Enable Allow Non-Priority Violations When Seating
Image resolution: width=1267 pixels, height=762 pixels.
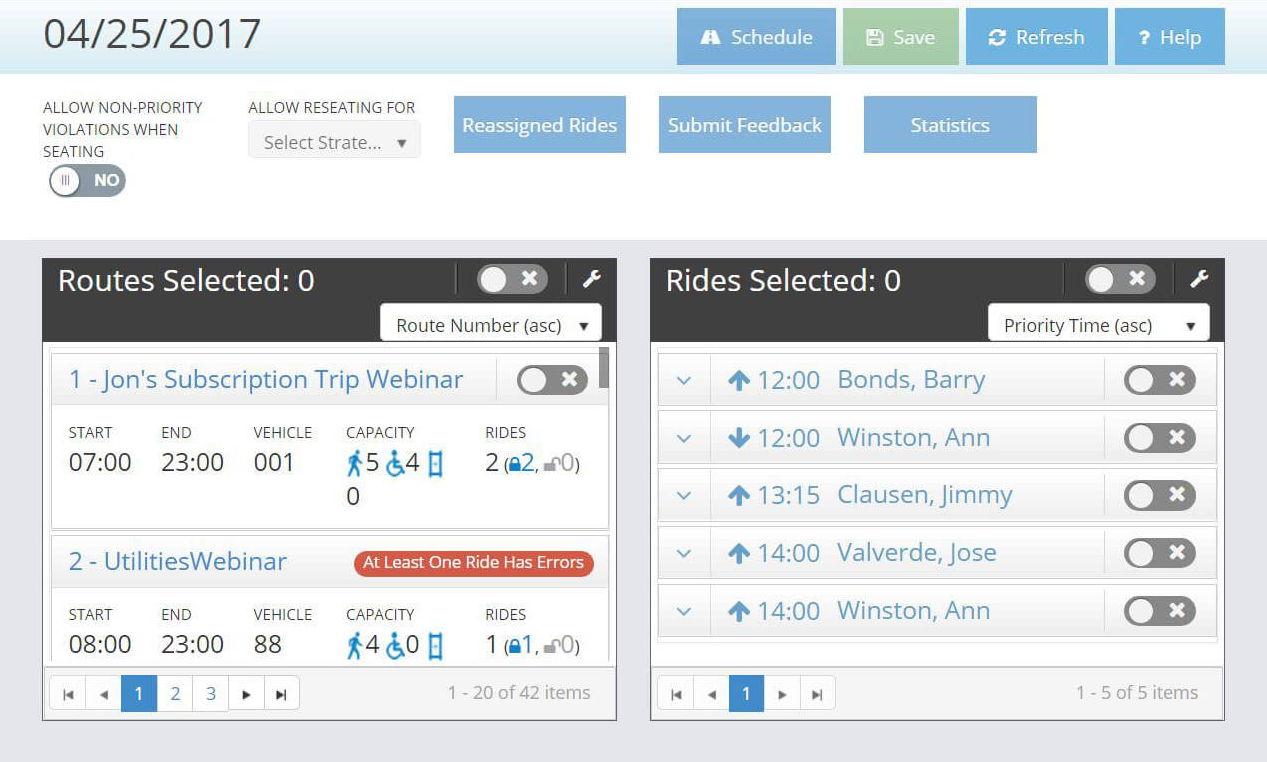[87, 180]
